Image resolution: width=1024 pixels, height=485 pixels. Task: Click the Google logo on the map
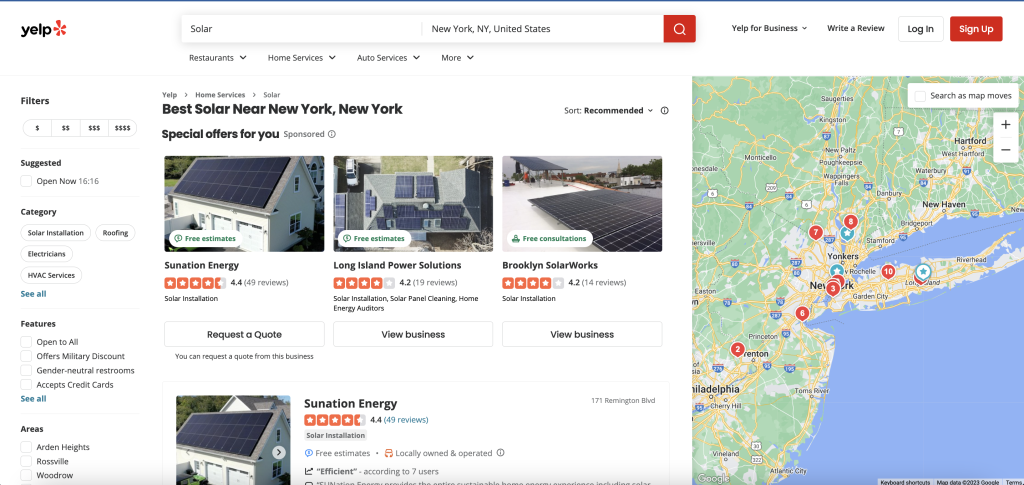(713, 478)
